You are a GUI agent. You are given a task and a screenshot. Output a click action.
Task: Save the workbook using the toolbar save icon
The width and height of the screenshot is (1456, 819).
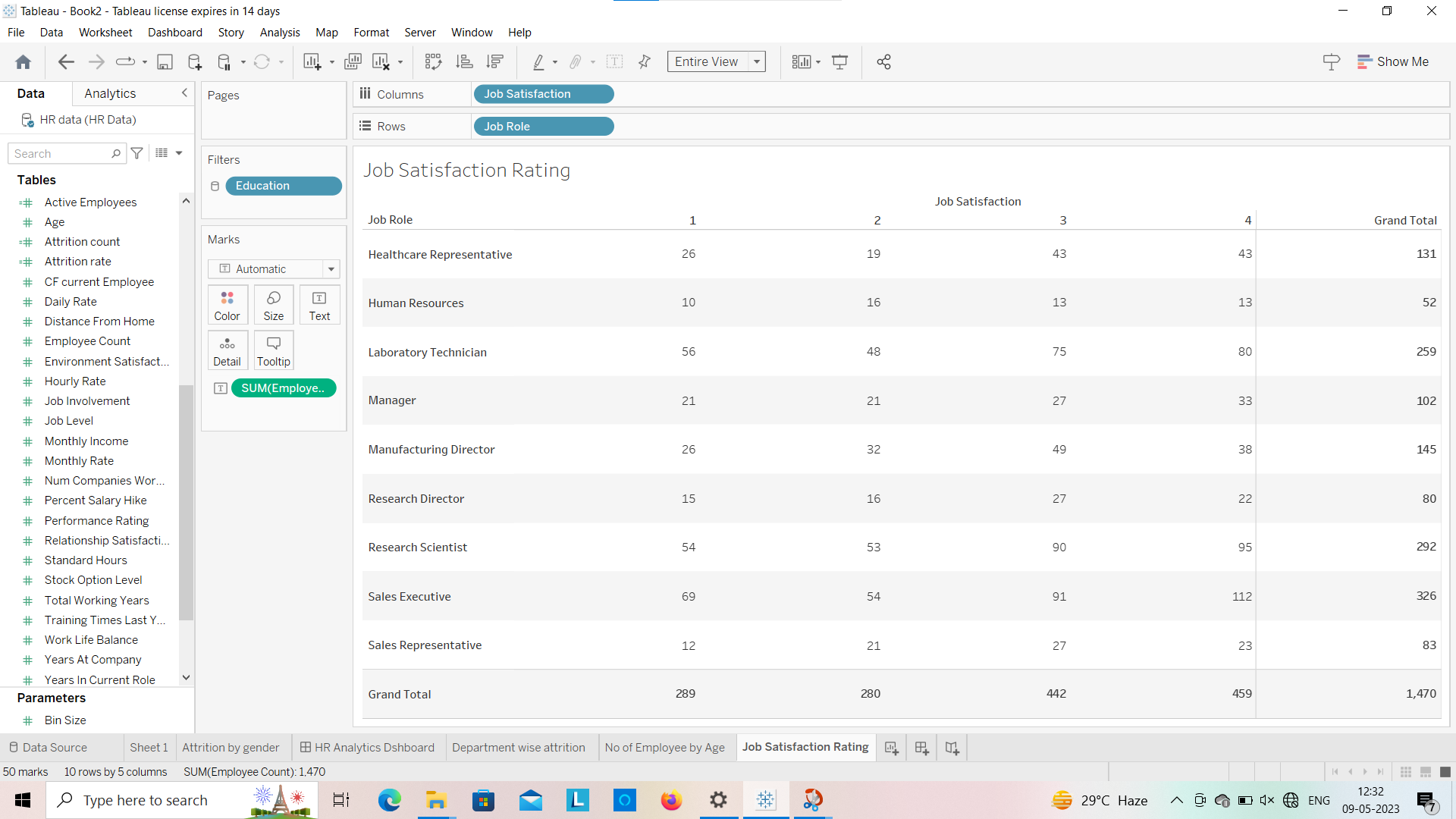[x=165, y=62]
